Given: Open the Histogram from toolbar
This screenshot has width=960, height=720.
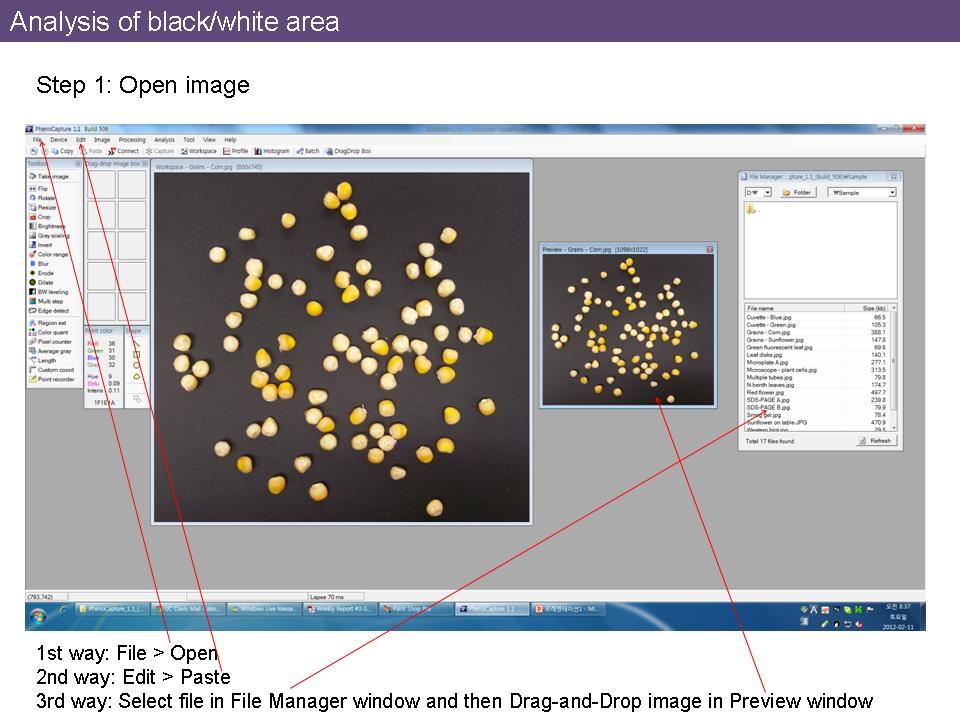Looking at the screenshot, I should click(x=271, y=151).
